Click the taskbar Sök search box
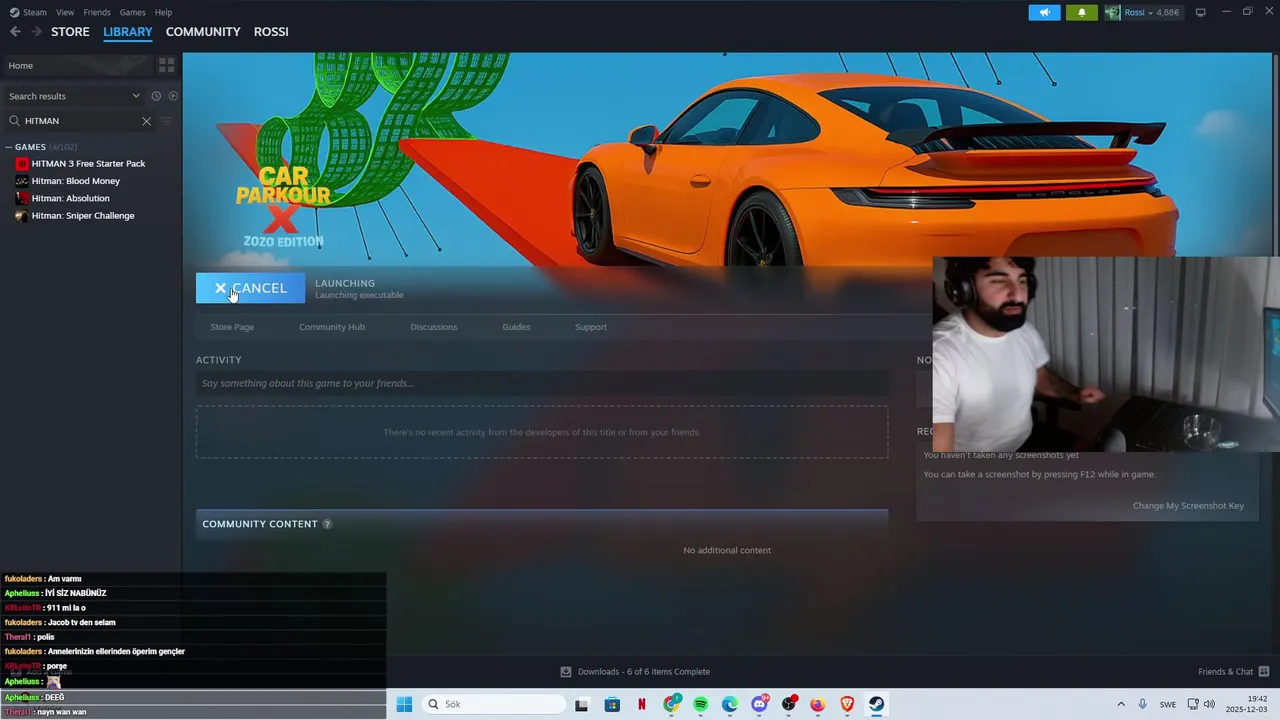Image resolution: width=1280 pixels, height=720 pixels. point(494,704)
